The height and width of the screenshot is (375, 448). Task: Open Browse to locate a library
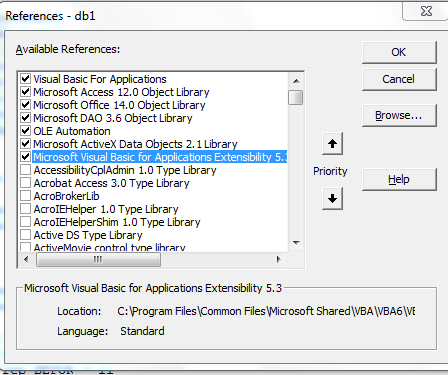pyautogui.click(x=399, y=115)
